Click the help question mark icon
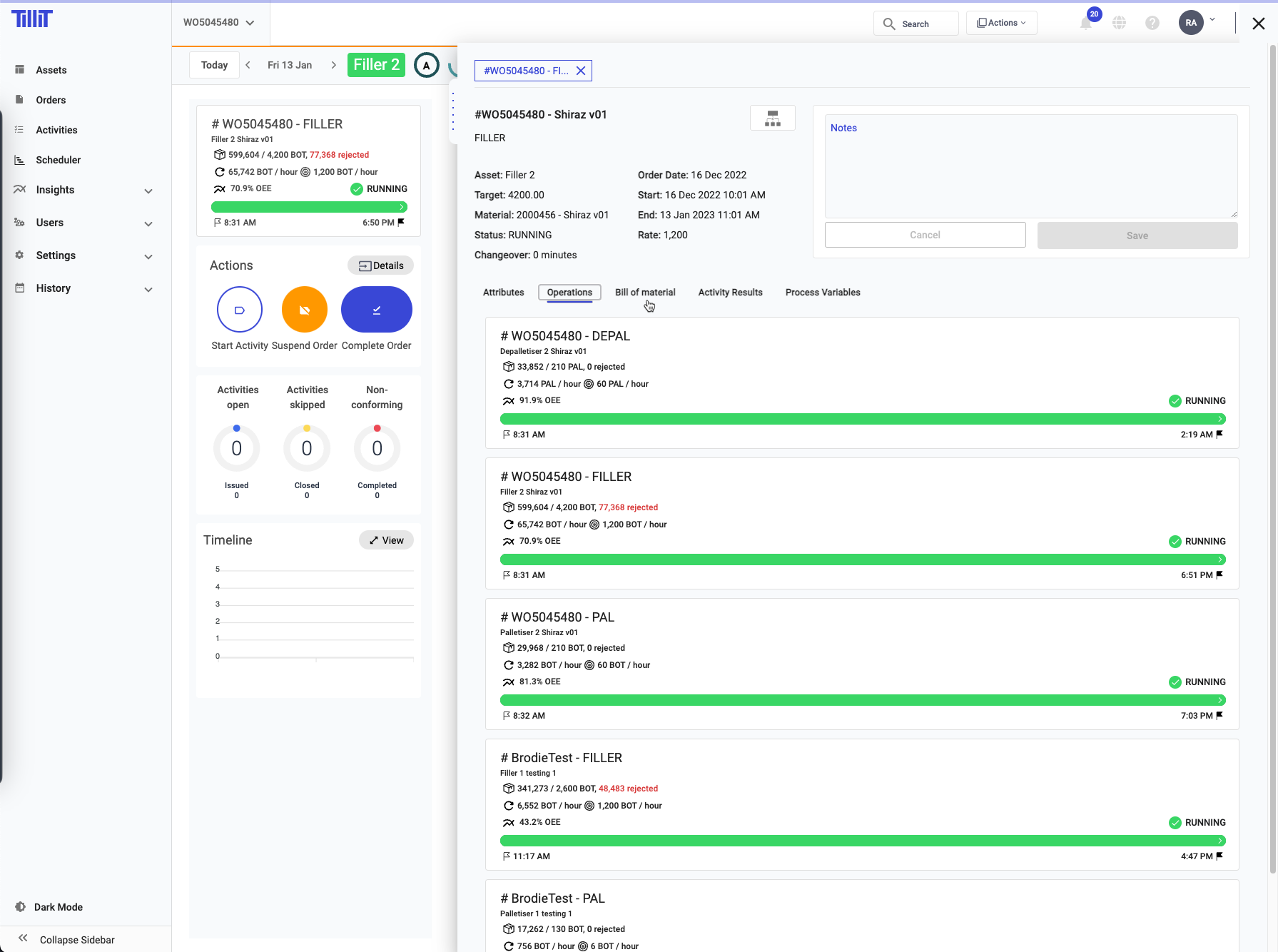The image size is (1278, 952). tap(1152, 23)
